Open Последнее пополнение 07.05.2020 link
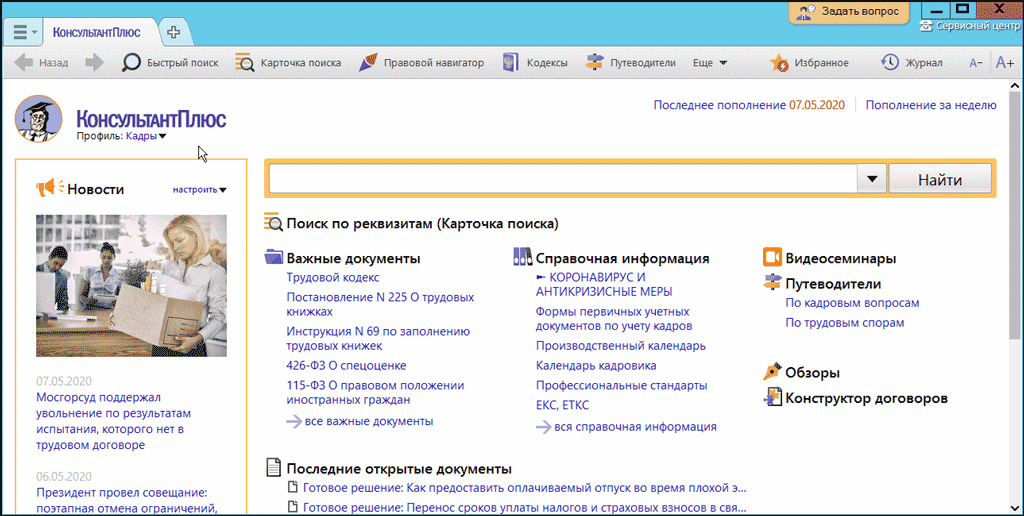 [748, 105]
